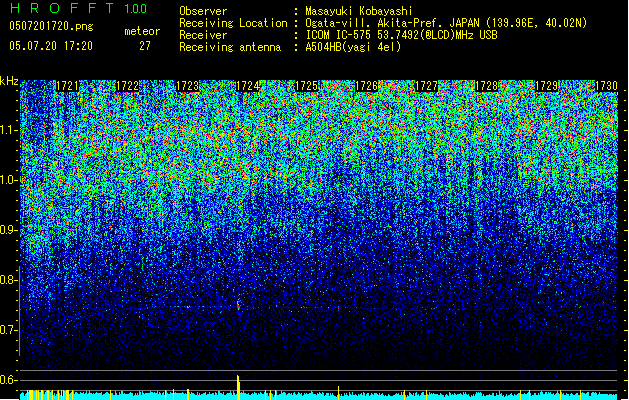Click the 1730 time marker
629x400 pixels.
606,86
